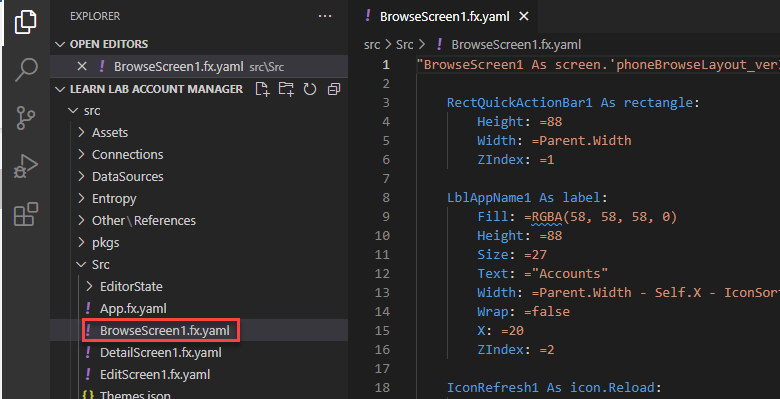Click line number 9 in gutter
This screenshot has width=780, height=399.
pyautogui.click(x=386, y=216)
